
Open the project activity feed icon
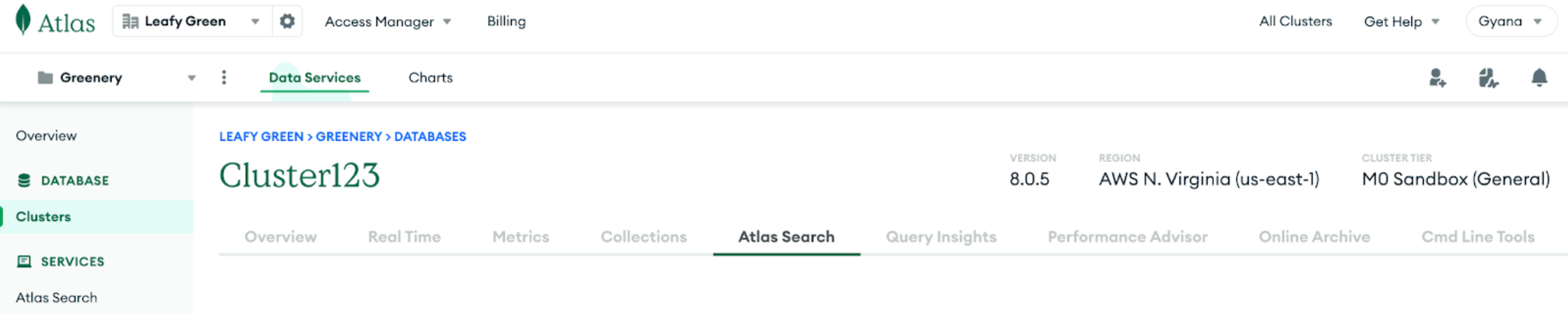coord(1488,78)
